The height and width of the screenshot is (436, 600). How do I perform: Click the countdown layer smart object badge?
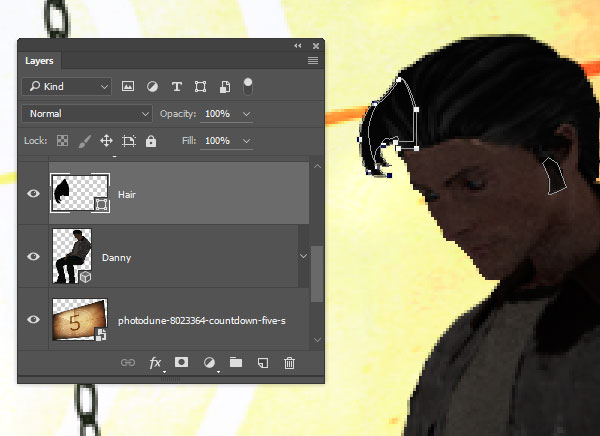pyautogui.click(x=101, y=334)
